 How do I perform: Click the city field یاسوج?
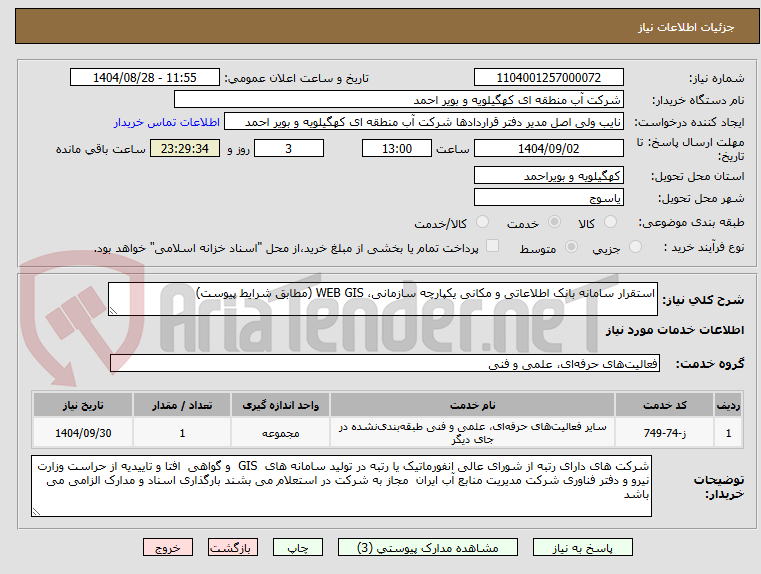[548, 197]
